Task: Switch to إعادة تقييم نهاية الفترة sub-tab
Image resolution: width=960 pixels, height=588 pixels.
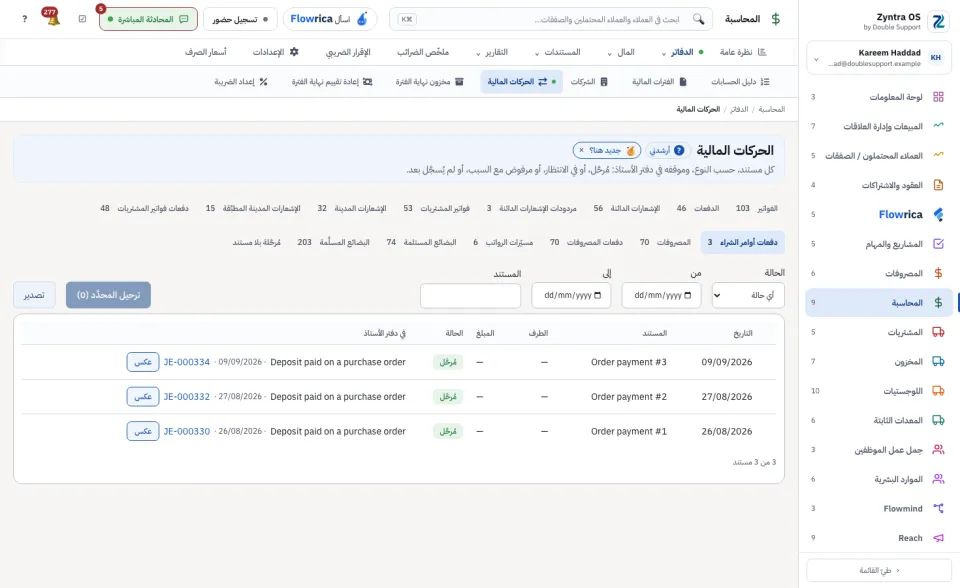Action: click(x=332, y=81)
